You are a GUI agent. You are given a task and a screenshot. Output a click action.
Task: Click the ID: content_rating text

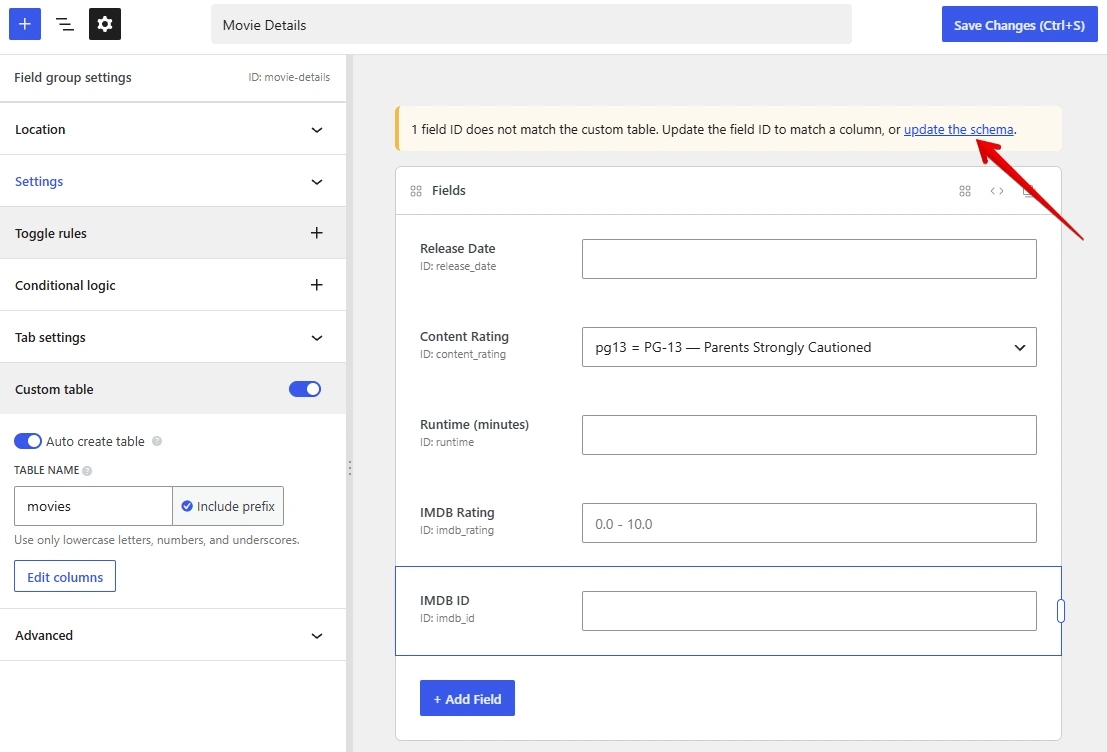point(463,354)
